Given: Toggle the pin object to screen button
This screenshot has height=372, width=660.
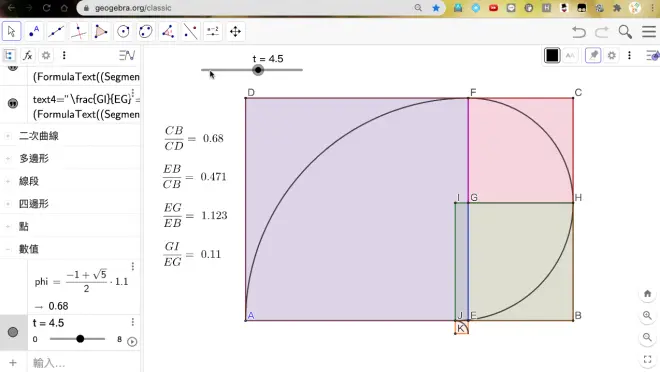Looking at the screenshot, I should [593, 55].
